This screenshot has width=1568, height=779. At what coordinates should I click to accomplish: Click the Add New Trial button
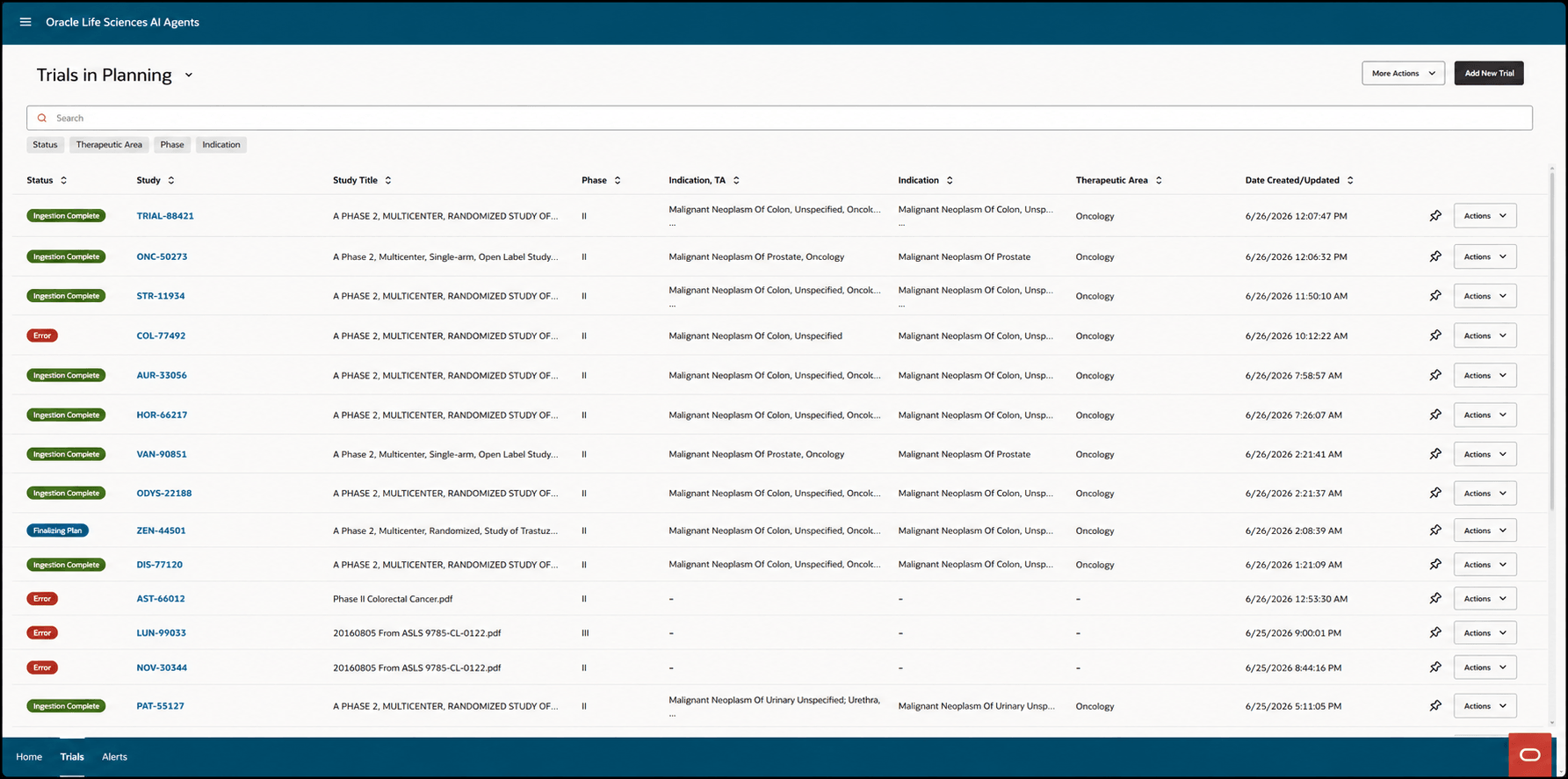coord(1489,74)
